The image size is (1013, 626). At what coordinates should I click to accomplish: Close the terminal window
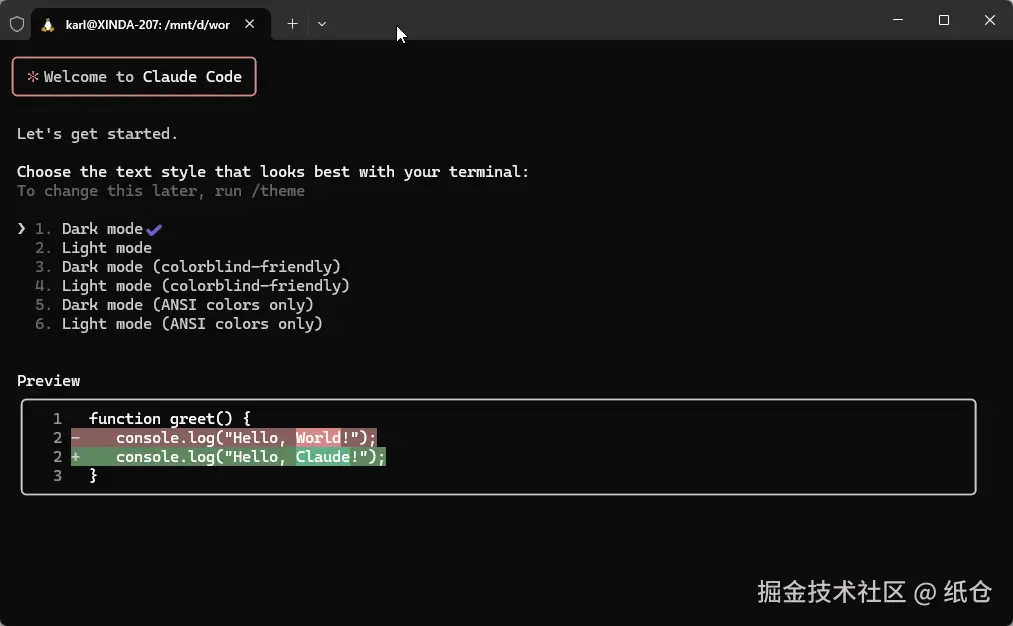tap(990, 20)
